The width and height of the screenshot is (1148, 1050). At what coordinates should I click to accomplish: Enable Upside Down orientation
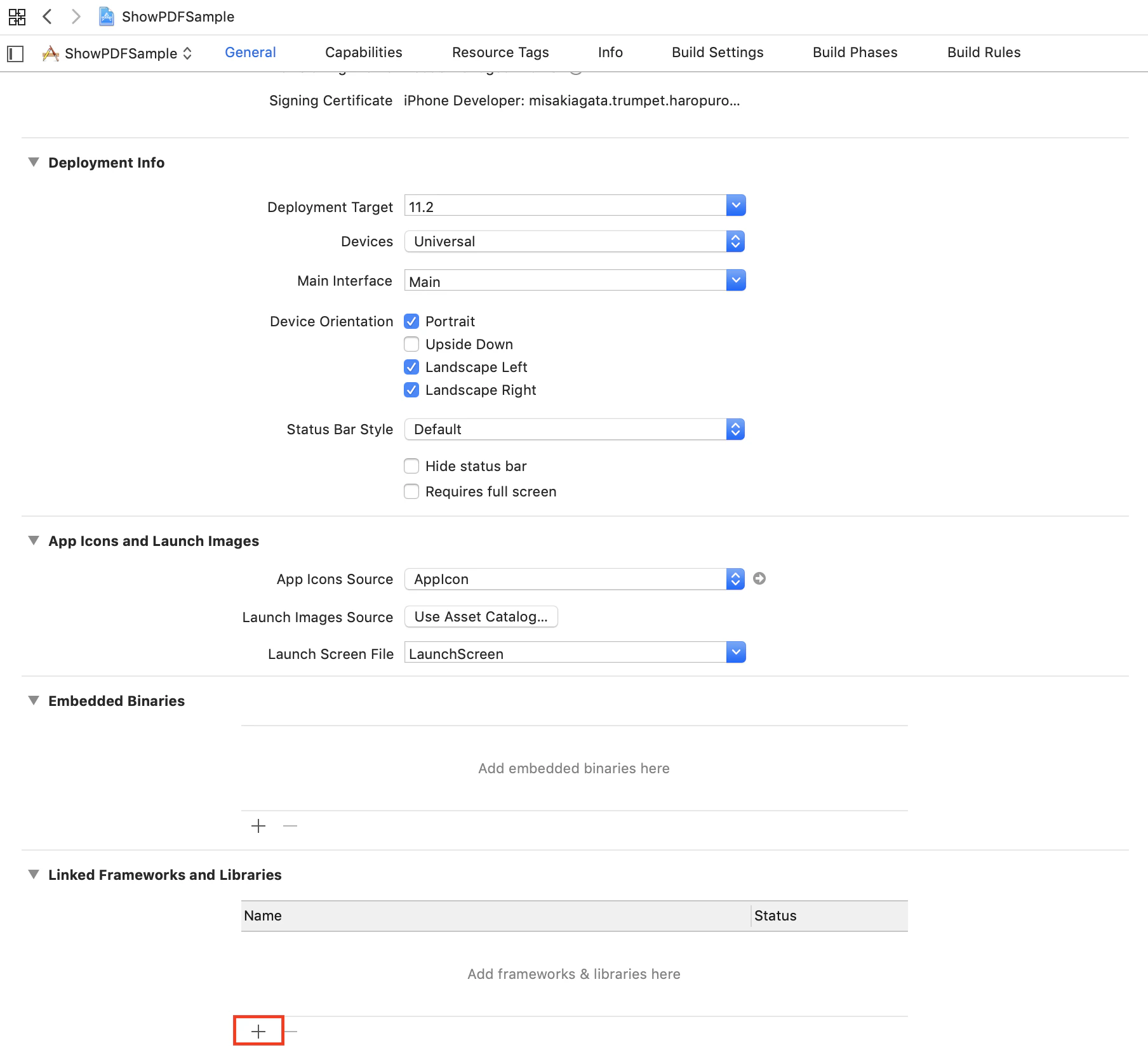411,344
